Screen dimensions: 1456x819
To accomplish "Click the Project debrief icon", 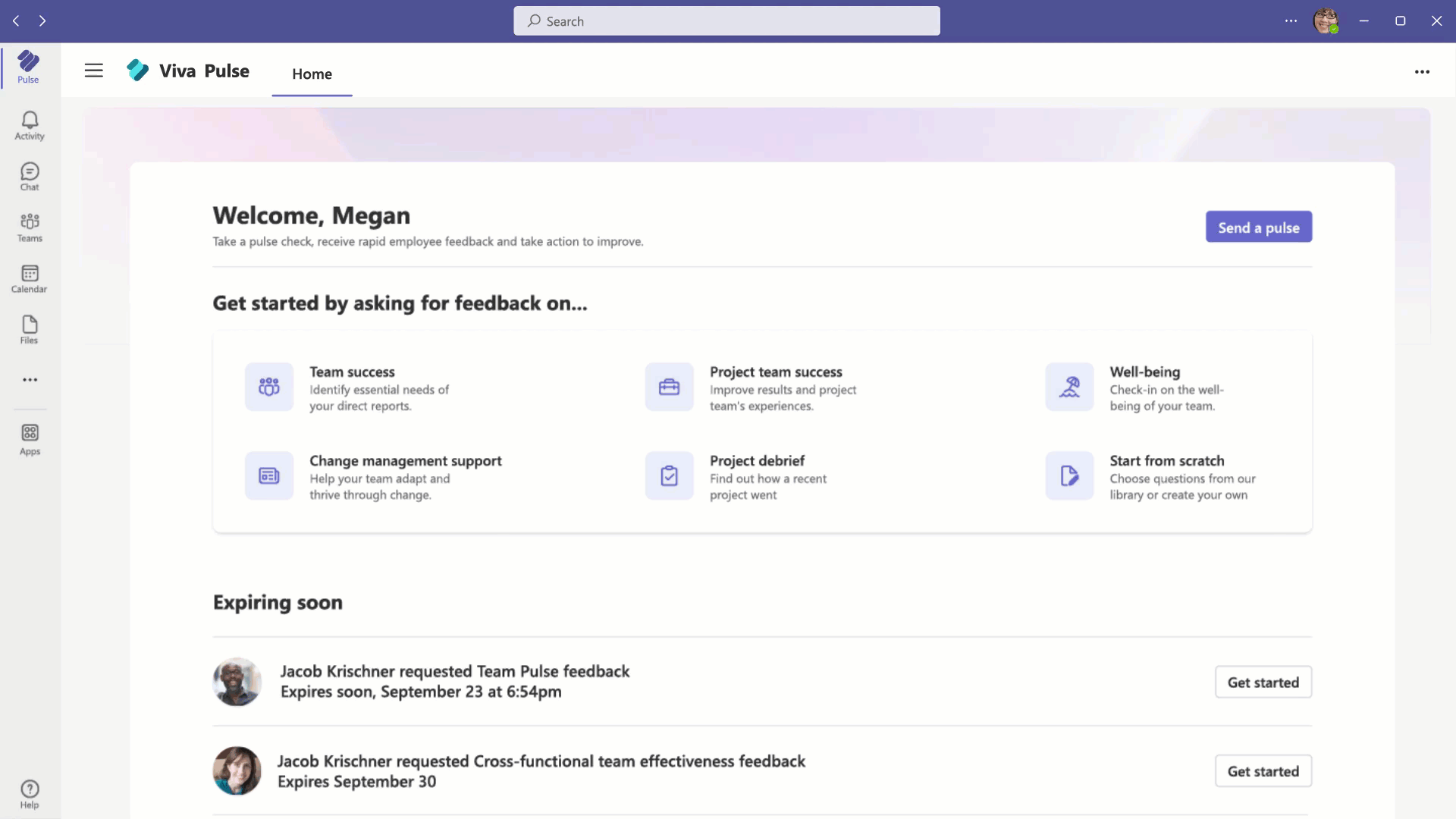I will tap(669, 475).
